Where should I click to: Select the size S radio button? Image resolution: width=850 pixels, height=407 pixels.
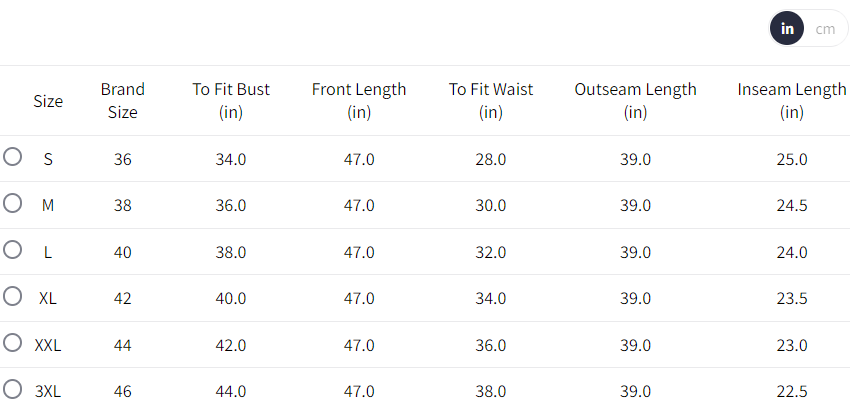[13, 157]
